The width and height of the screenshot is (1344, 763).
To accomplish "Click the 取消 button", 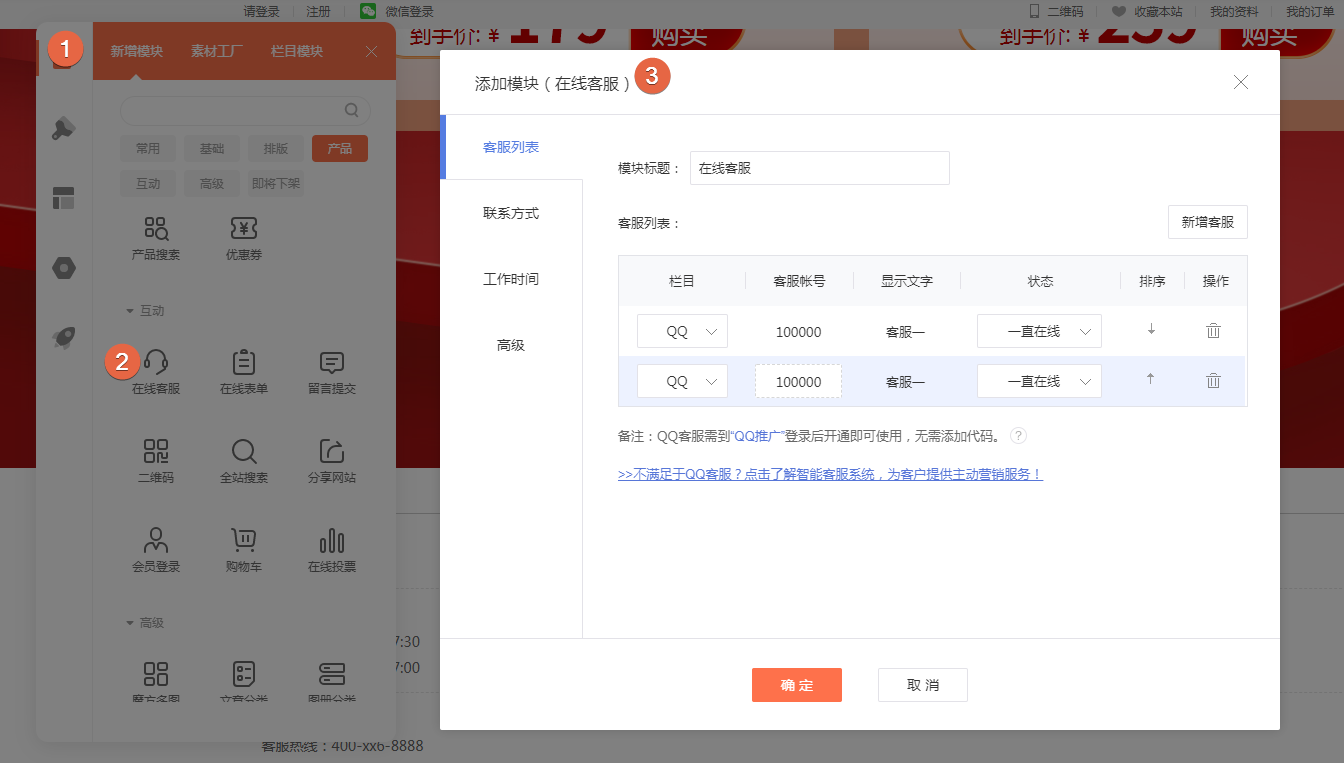I will tap(923, 685).
